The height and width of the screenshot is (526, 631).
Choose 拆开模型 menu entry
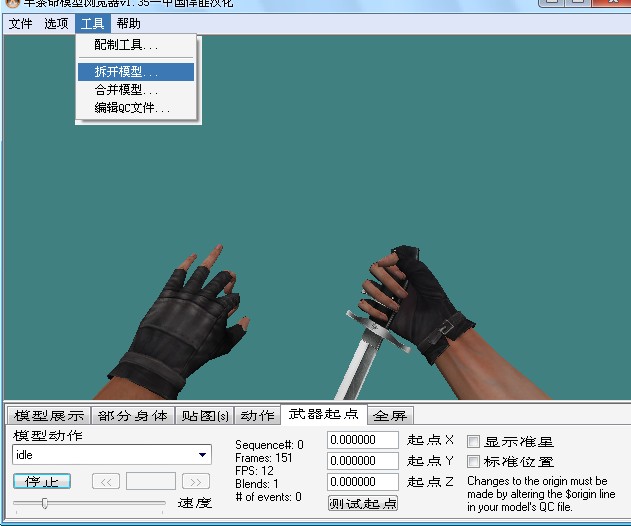pyautogui.click(x=126, y=72)
